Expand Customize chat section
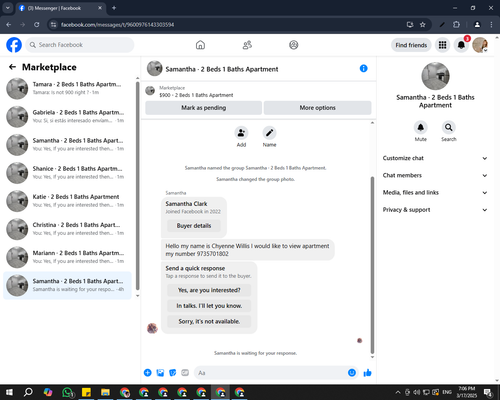Screen dimensions: 500x400 pos(435,158)
